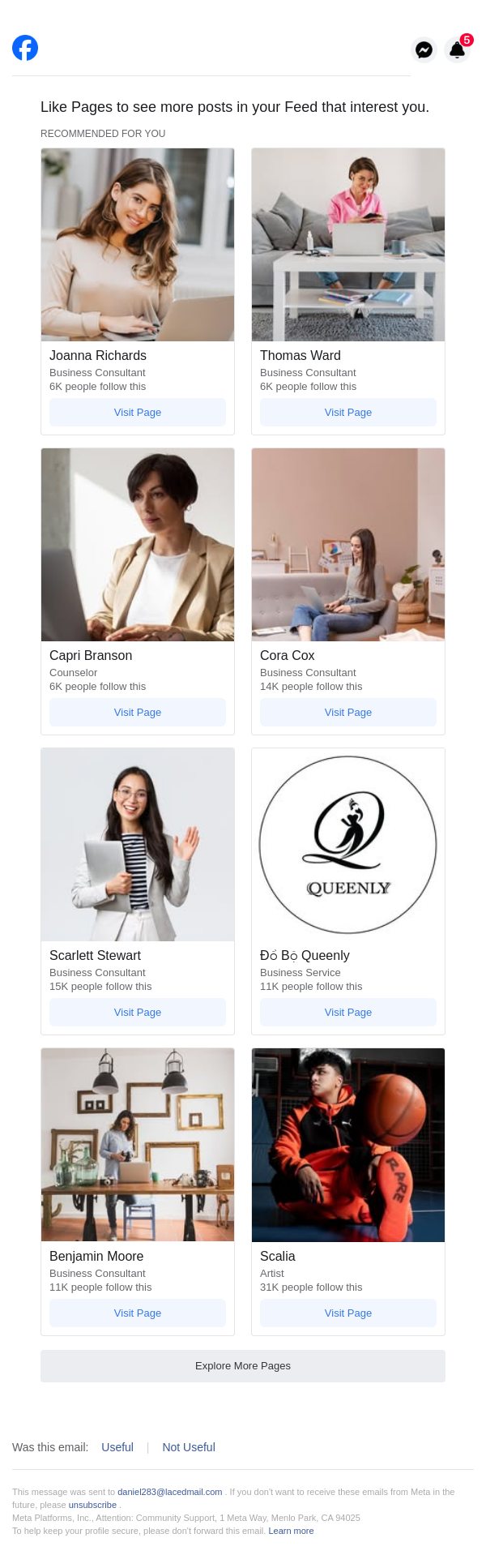Open the Scalia basketball photo

tap(348, 1145)
